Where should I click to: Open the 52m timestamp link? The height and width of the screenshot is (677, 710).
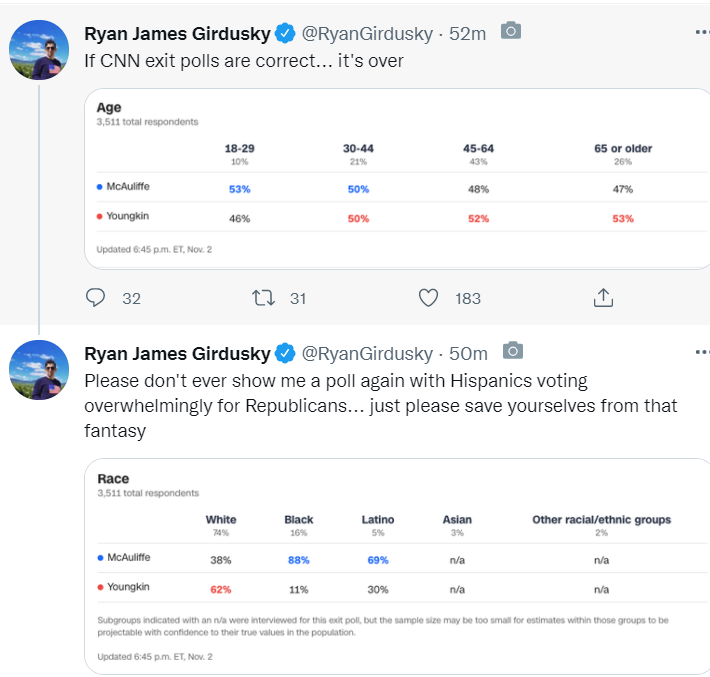point(467,34)
